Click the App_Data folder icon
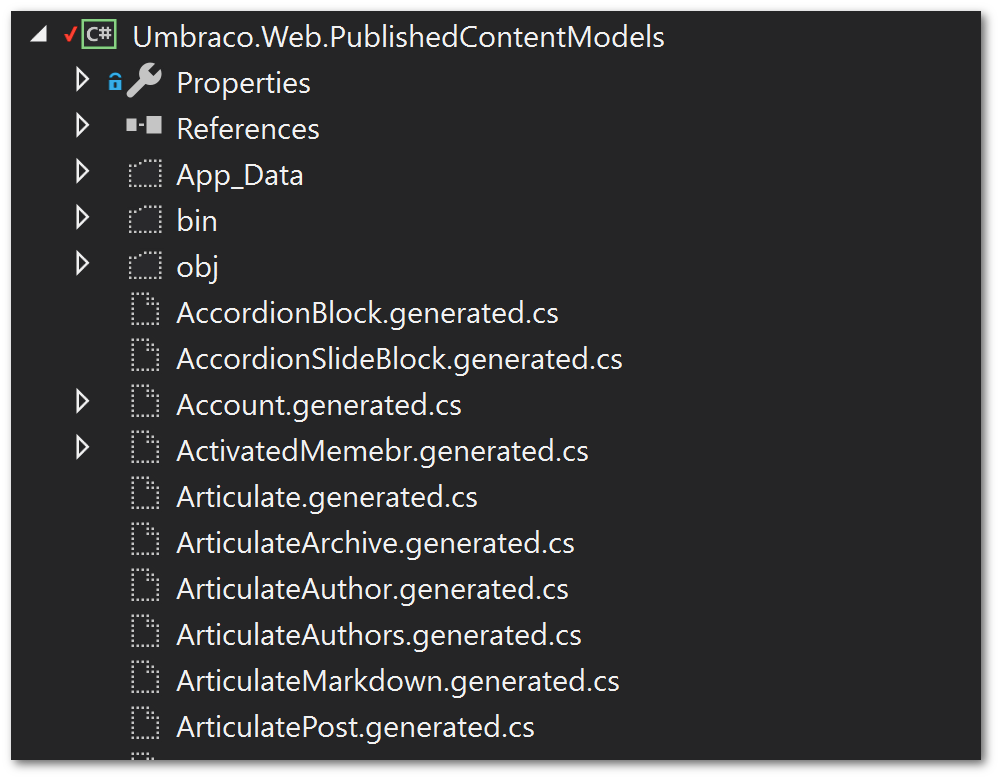Image resolution: width=1000 pixels, height=779 pixels. (145, 174)
